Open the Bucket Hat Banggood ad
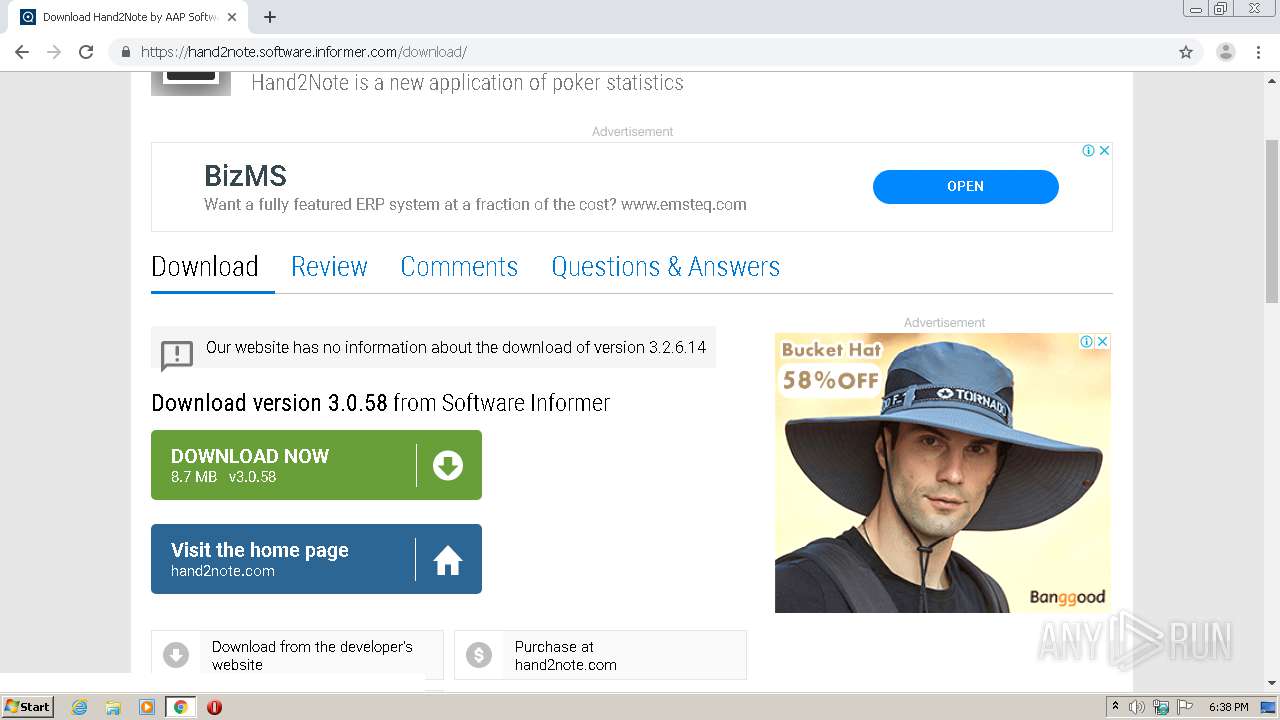Viewport: 1280px width, 720px height. point(943,473)
